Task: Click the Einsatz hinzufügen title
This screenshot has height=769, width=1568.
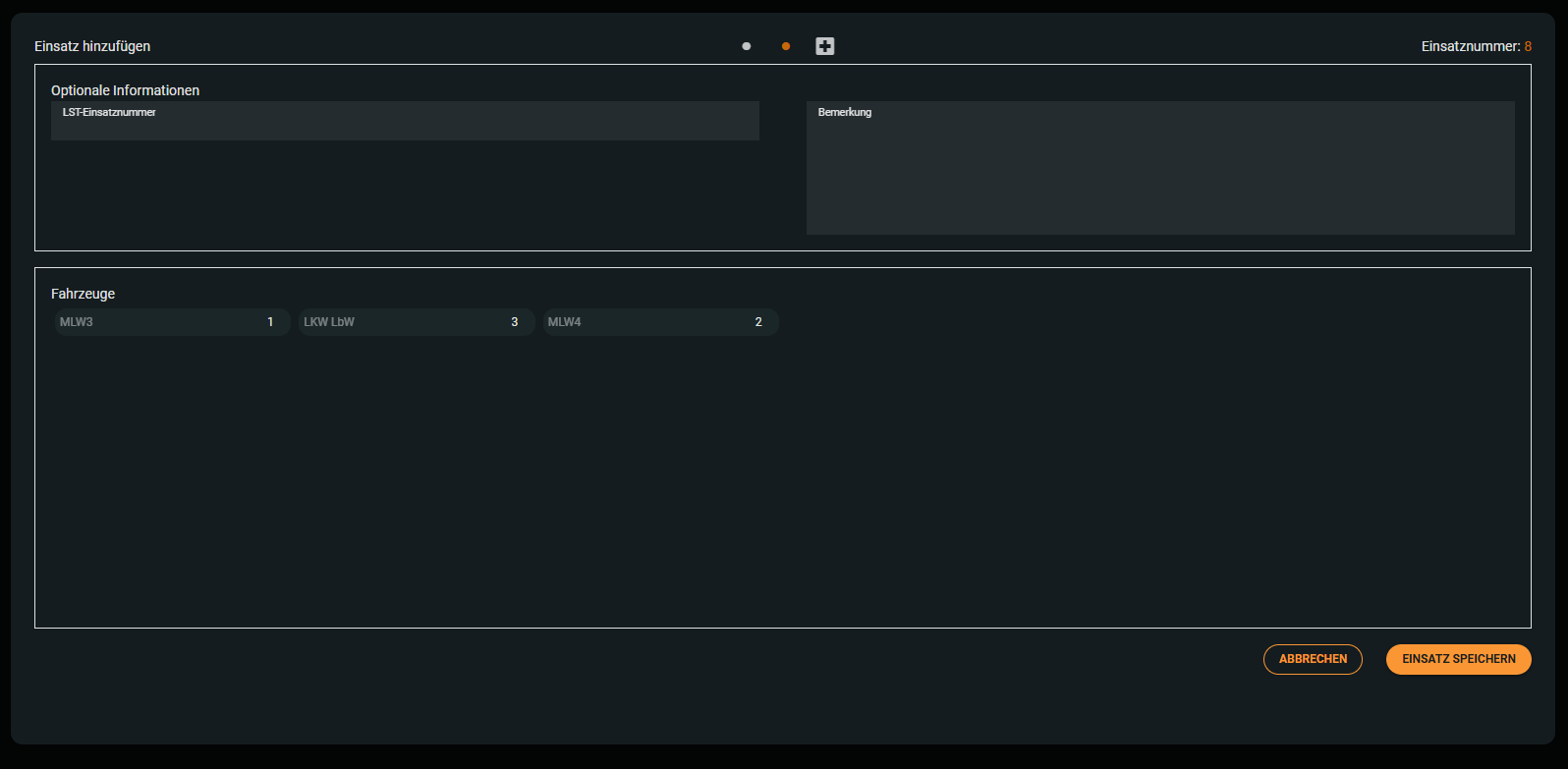Action: click(x=92, y=46)
